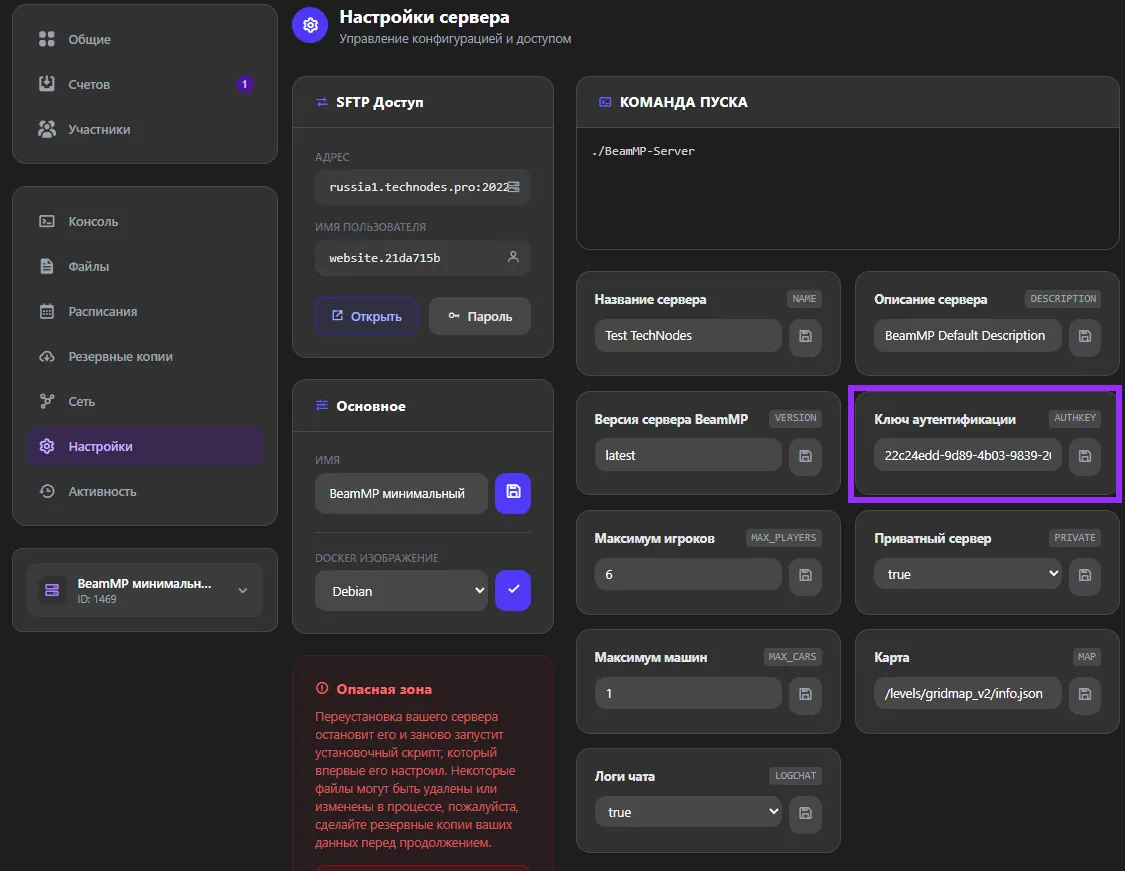
Task: Open the Участники section
Action: pyautogui.click(x=145, y=130)
